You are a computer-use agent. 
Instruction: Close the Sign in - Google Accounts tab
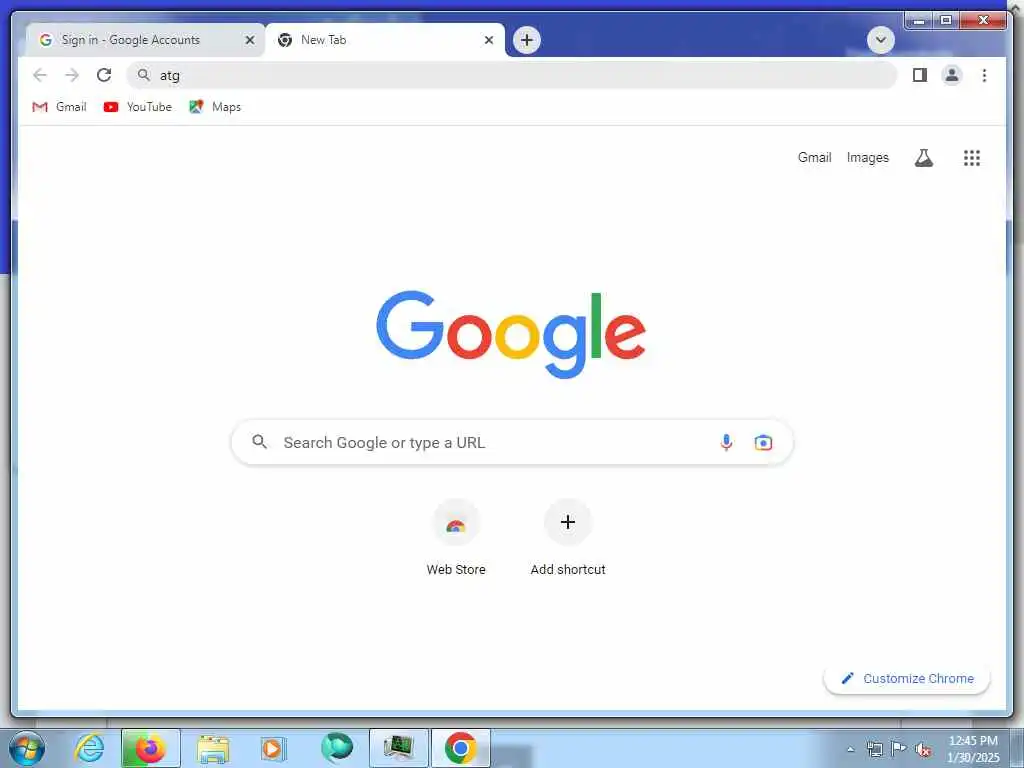click(249, 40)
